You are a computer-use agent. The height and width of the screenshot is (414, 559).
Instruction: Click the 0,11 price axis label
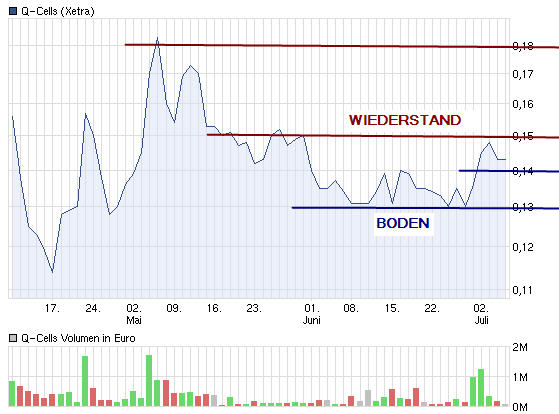pyautogui.click(x=523, y=290)
